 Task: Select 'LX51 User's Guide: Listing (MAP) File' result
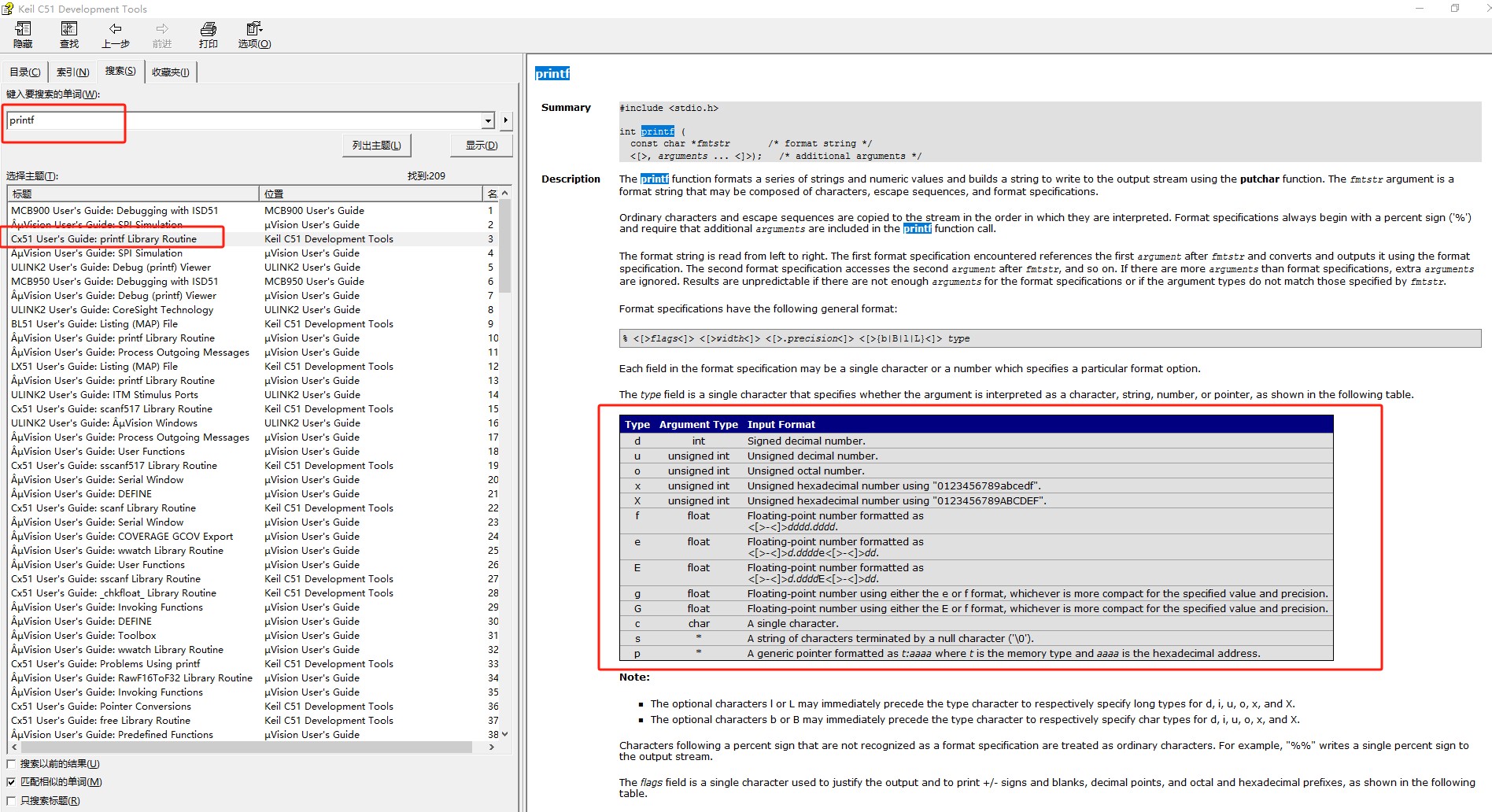94,367
